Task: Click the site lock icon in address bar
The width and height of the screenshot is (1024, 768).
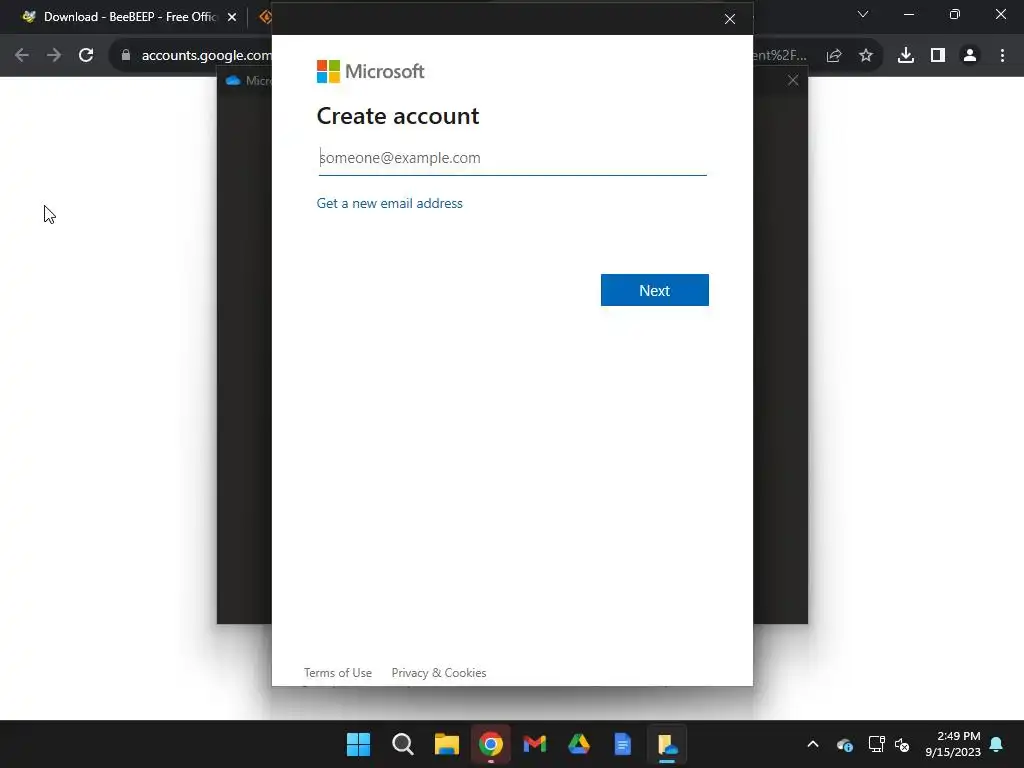Action: (x=126, y=56)
